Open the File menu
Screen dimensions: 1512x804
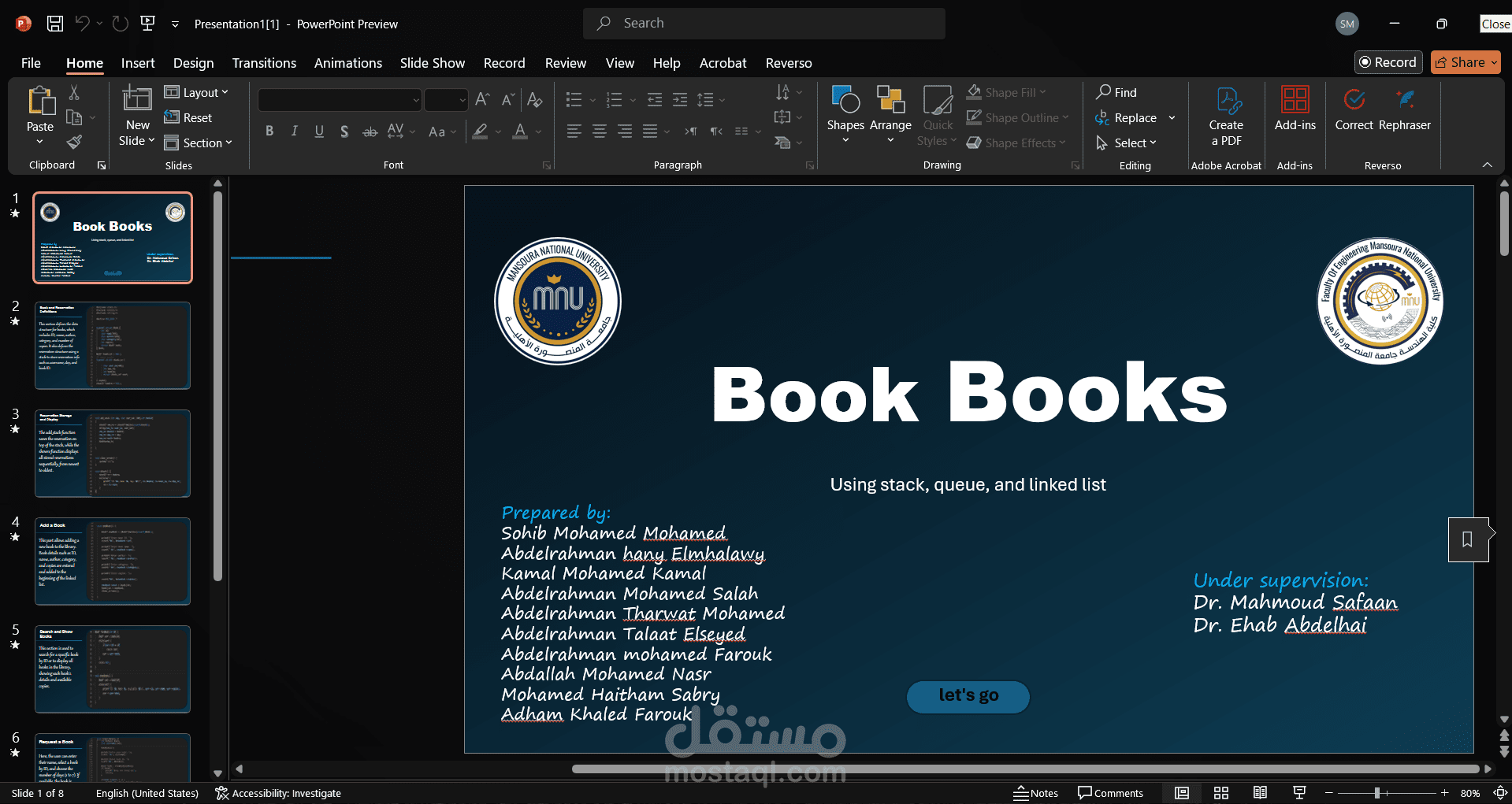coord(31,63)
